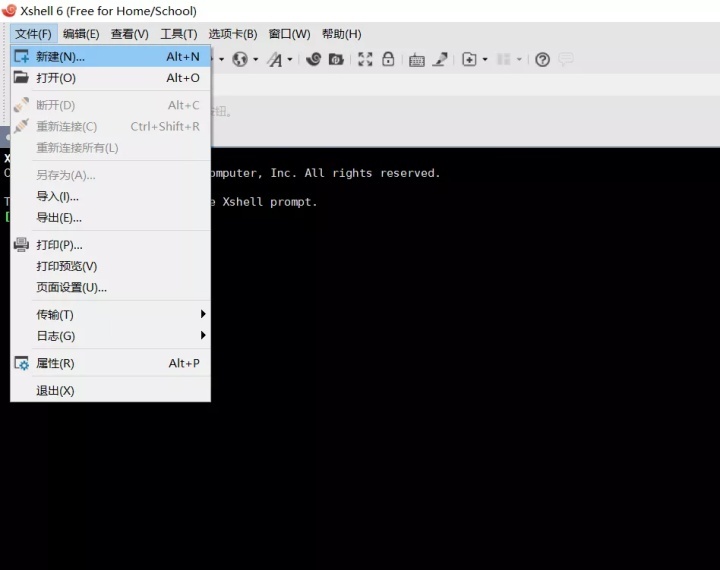720x570 pixels.
Task: Open the font settings A icon
Action: [275, 59]
